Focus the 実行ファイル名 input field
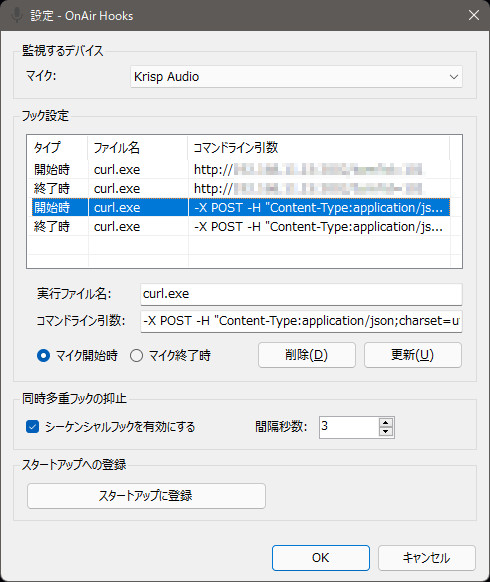Screen dimensions: 490x582 point(301,294)
